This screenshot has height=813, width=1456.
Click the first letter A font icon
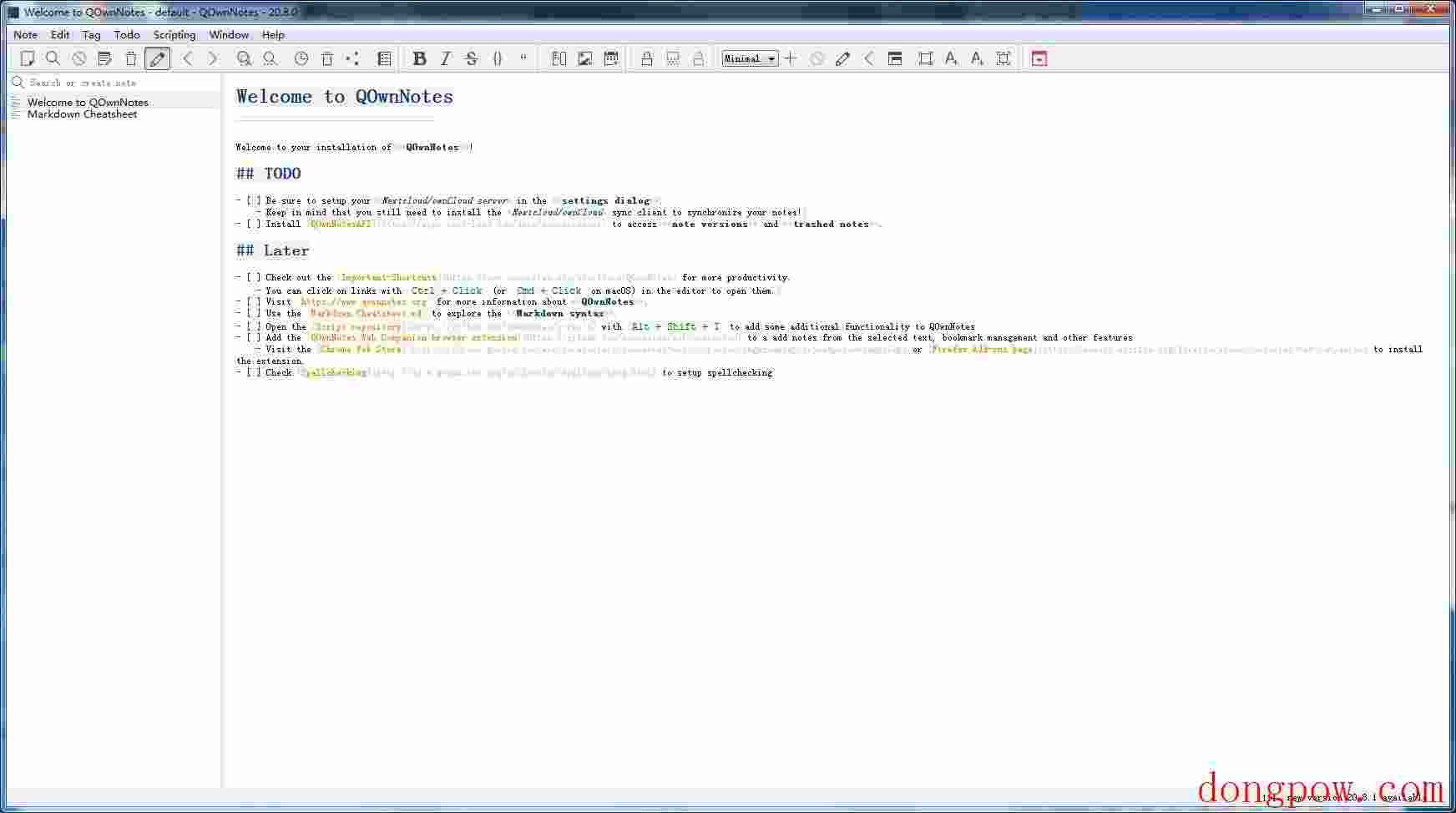coord(951,58)
